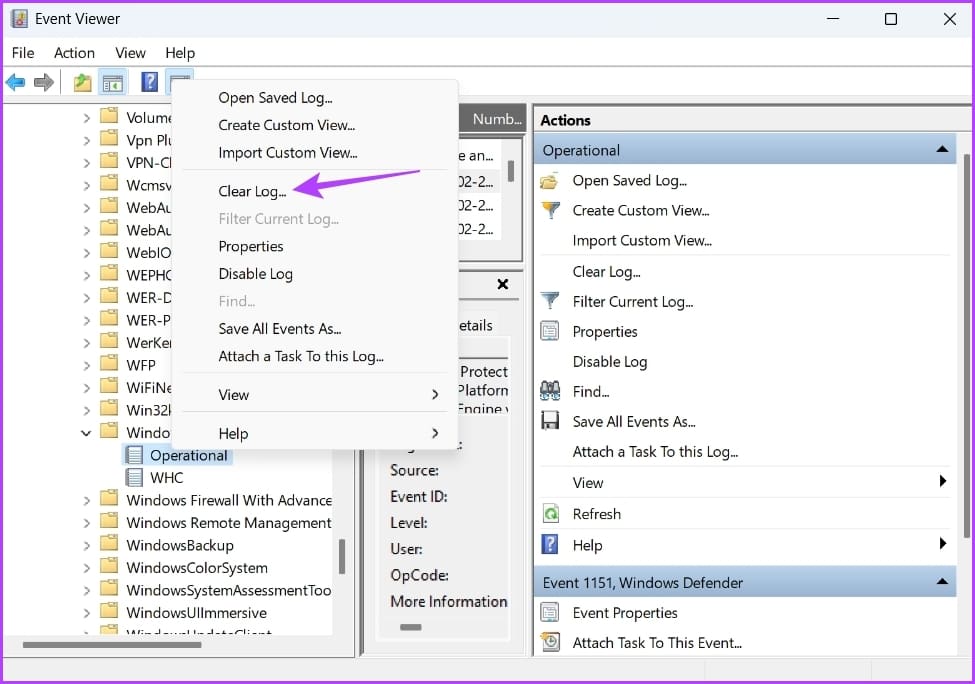Open Help submenu in context menu
Image resolution: width=975 pixels, height=684 pixels.
(x=315, y=433)
